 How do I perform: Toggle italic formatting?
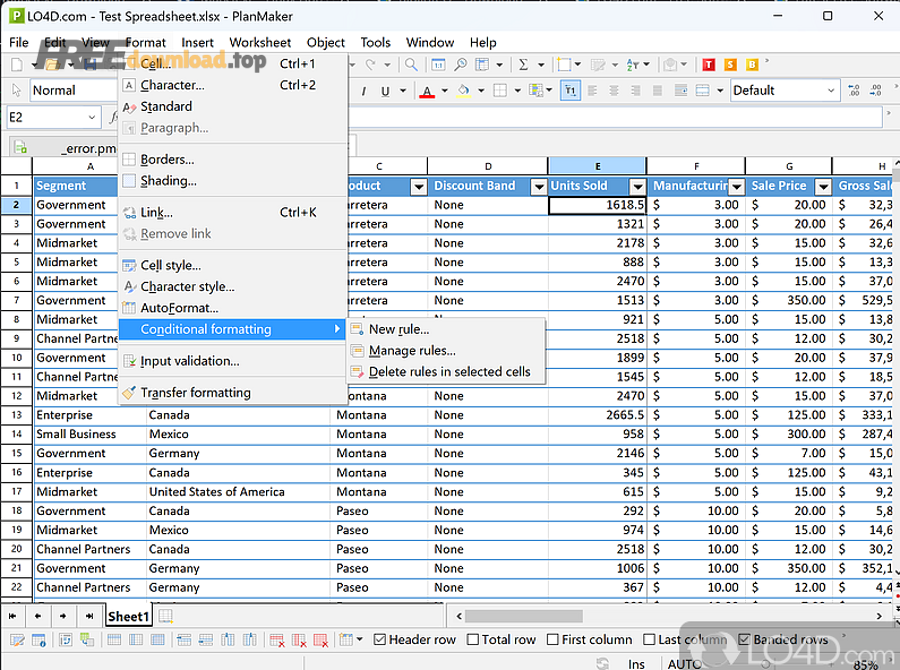363,91
